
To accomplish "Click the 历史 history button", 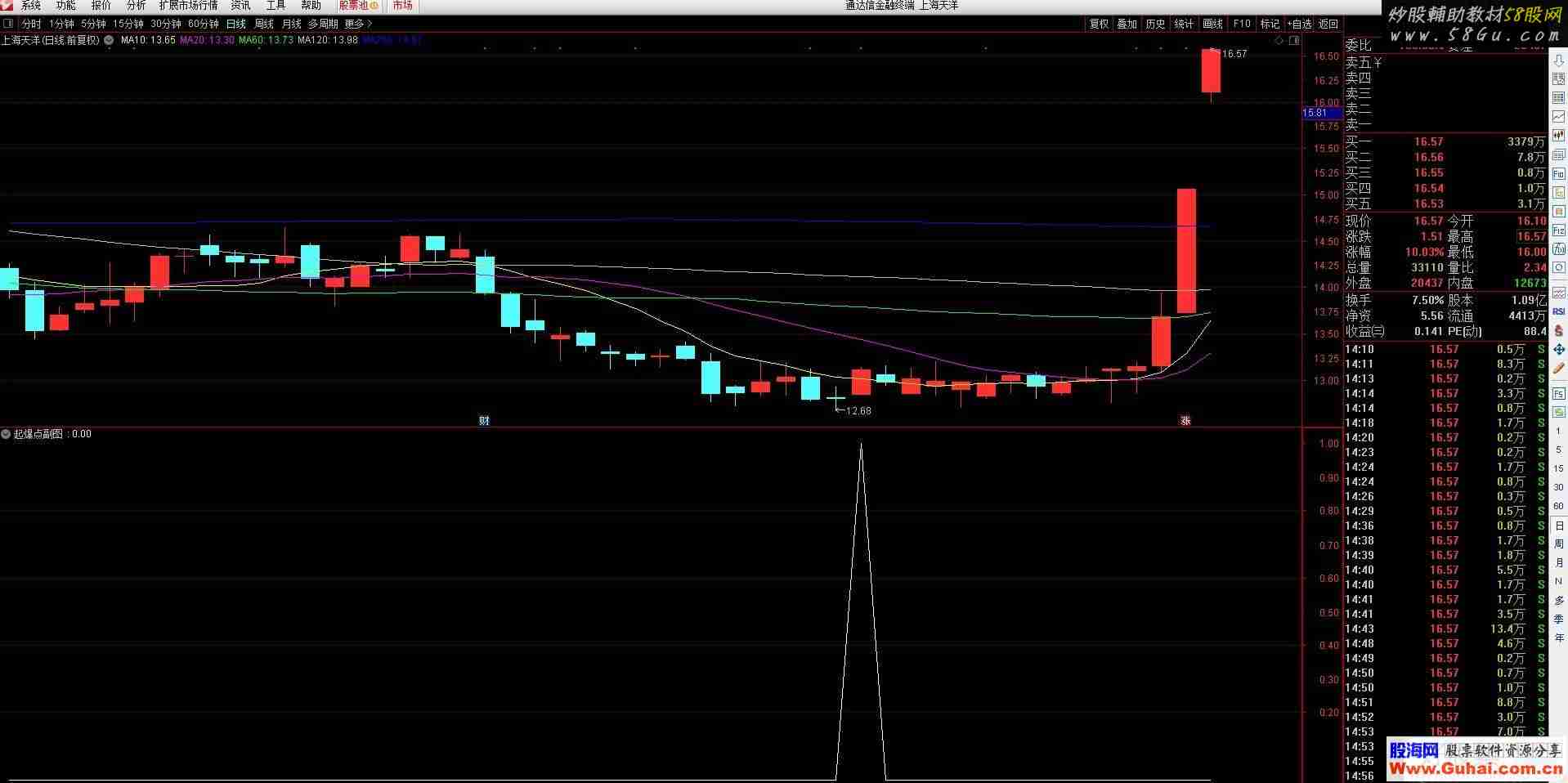I will (x=1156, y=24).
